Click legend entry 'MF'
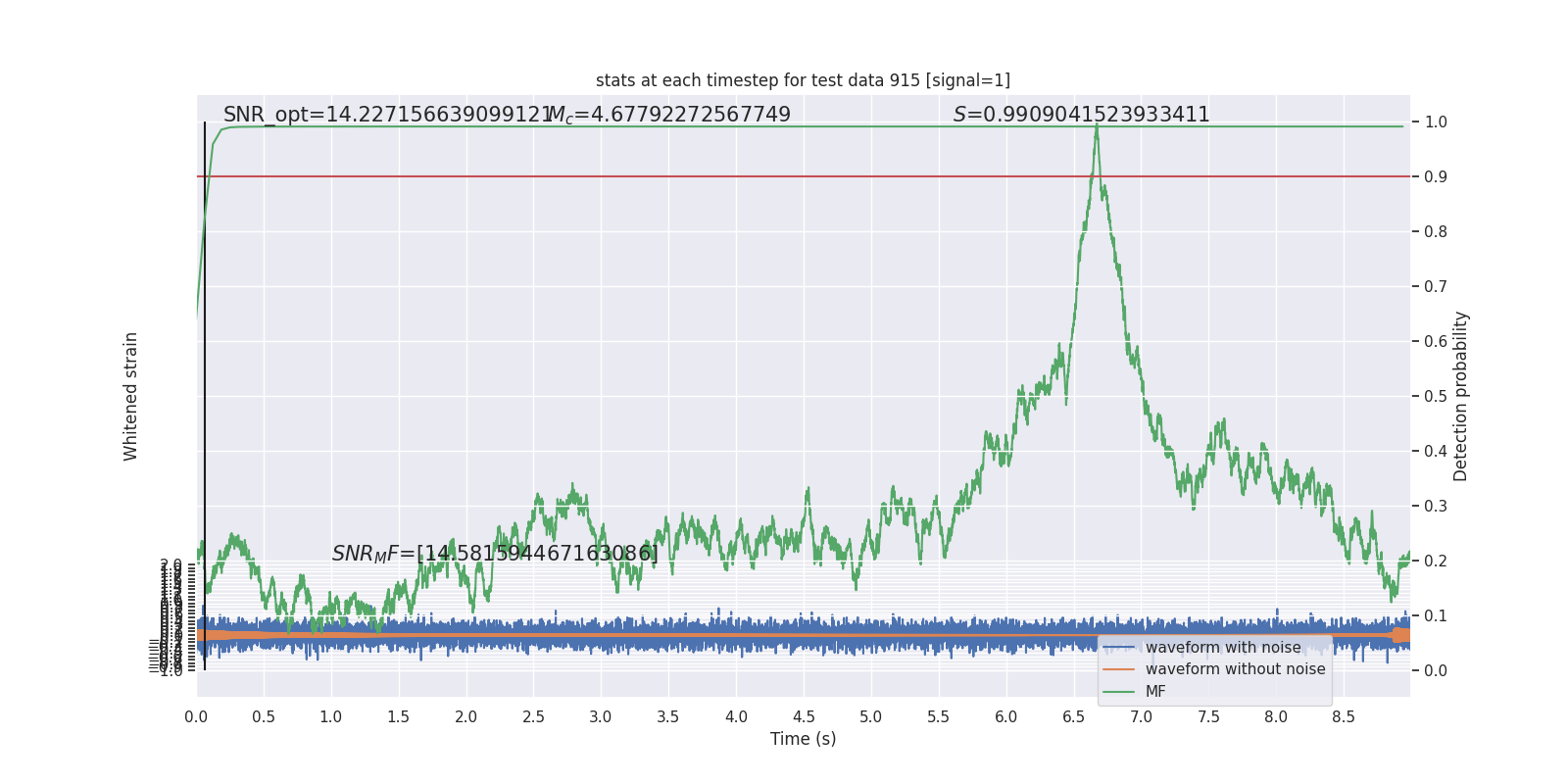 pos(1155,691)
